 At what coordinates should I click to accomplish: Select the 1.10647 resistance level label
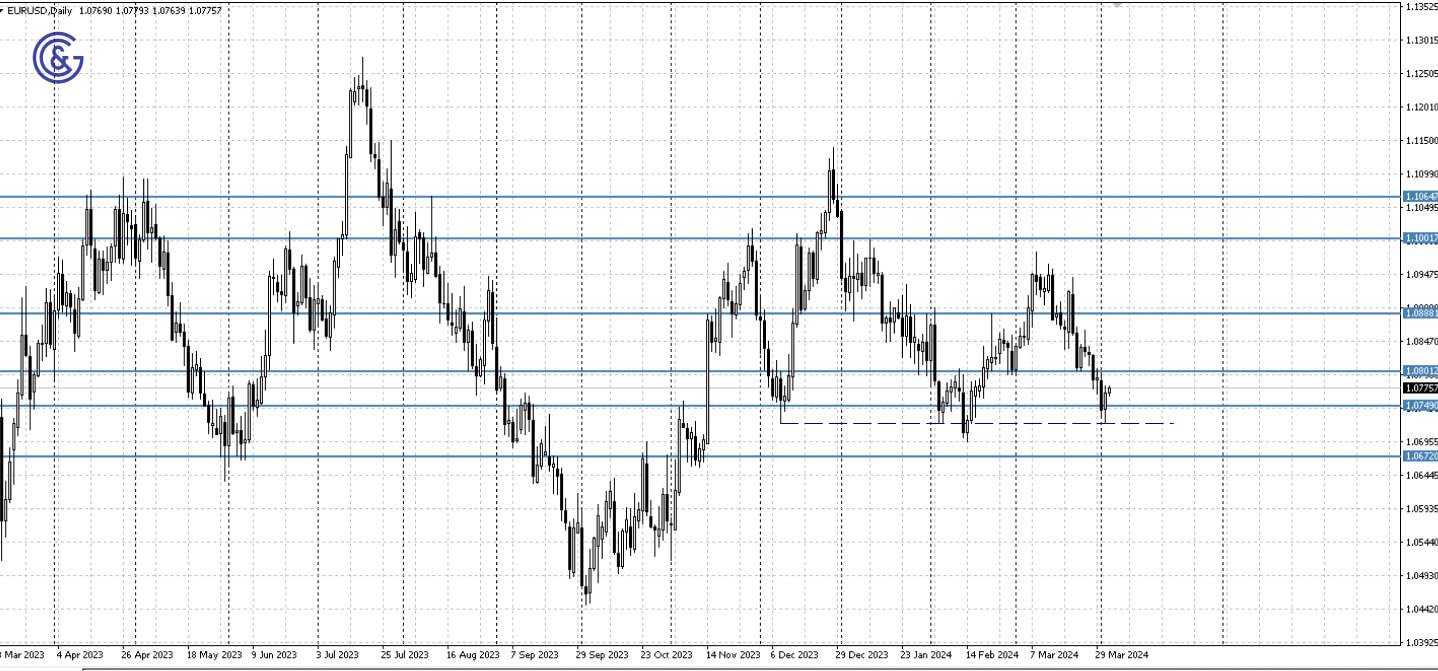coord(1416,197)
